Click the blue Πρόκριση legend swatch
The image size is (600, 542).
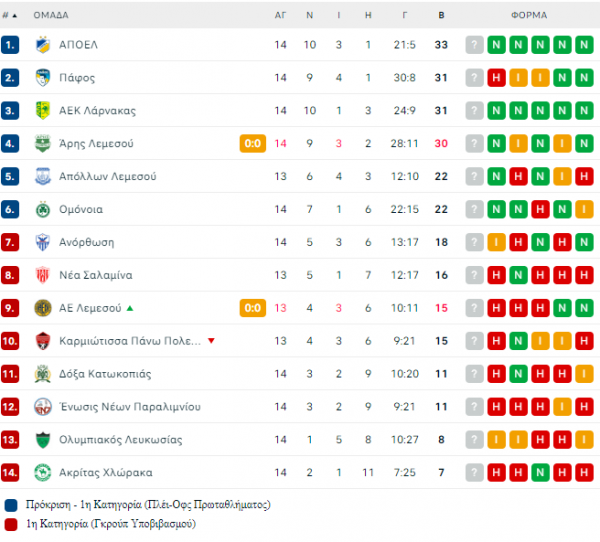pyautogui.click(x=11, y=505)
